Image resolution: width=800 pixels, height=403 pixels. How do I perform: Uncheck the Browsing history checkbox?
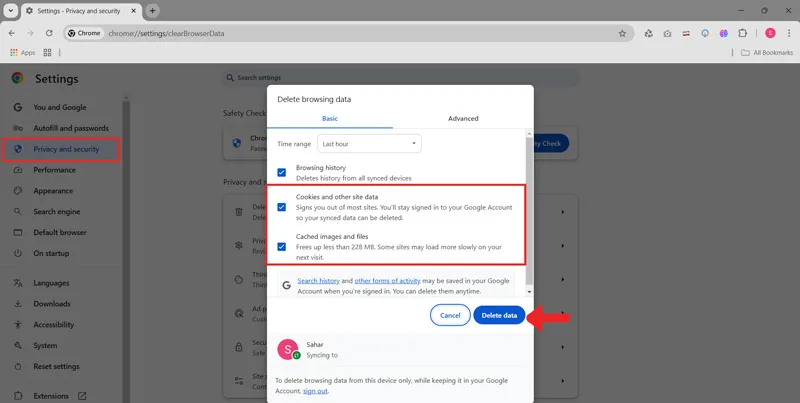click(x=282, y=172)
